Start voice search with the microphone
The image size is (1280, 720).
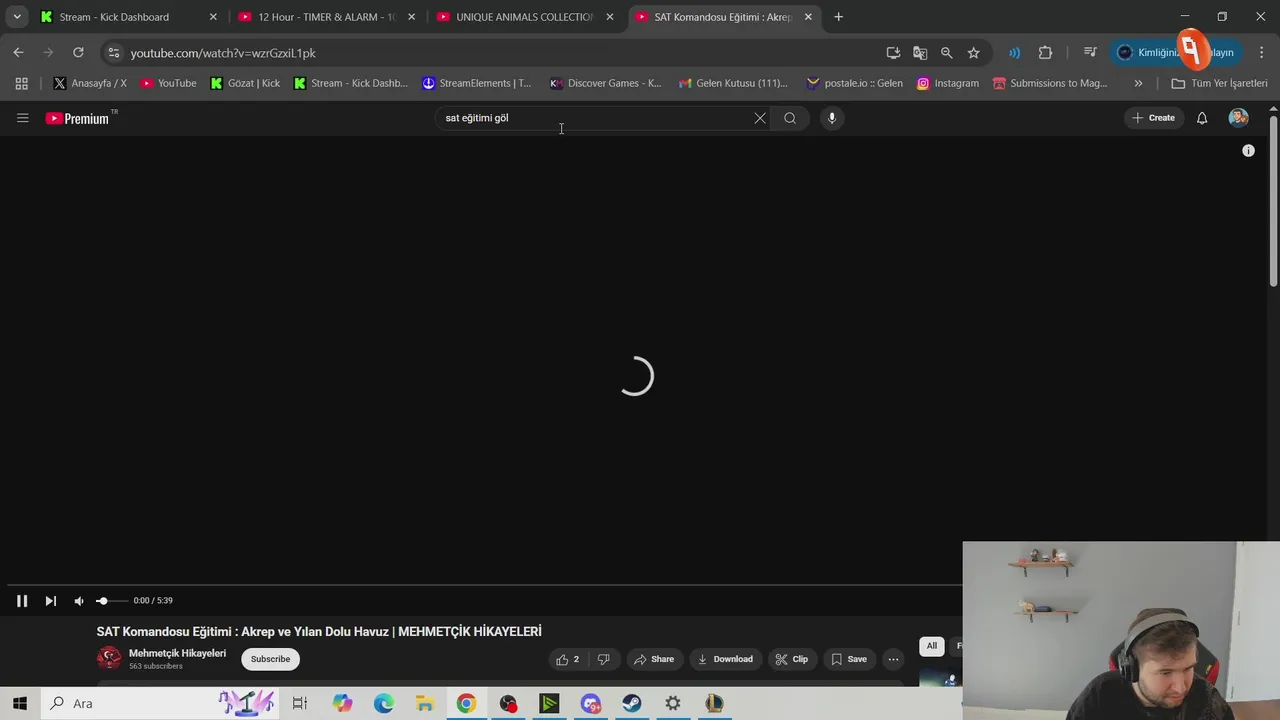pos(831,118)
